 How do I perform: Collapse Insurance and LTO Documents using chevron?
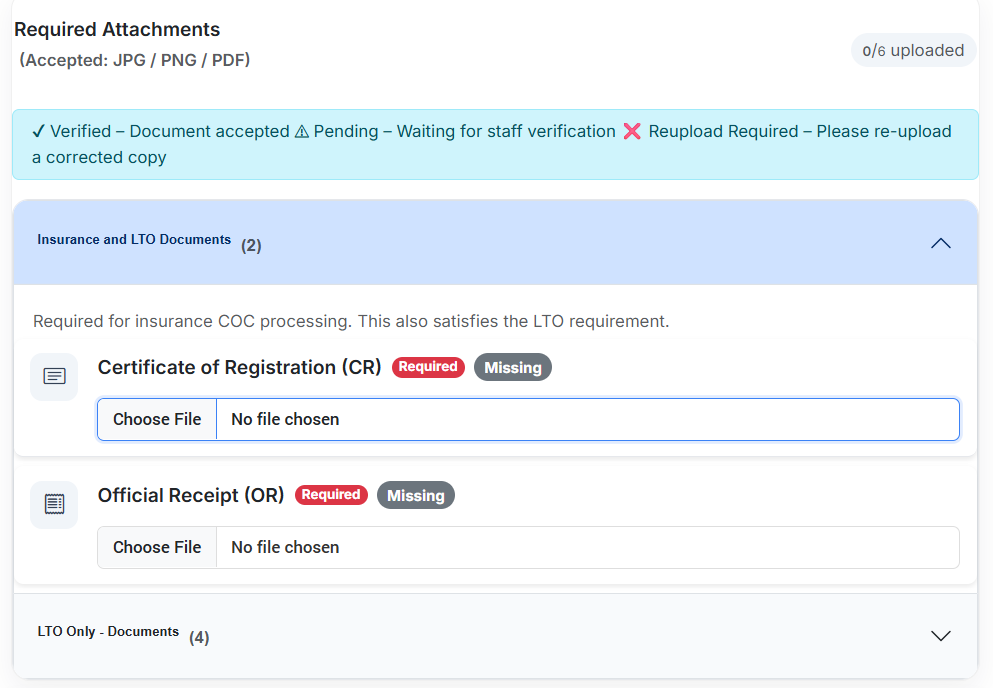pos(940,243)
